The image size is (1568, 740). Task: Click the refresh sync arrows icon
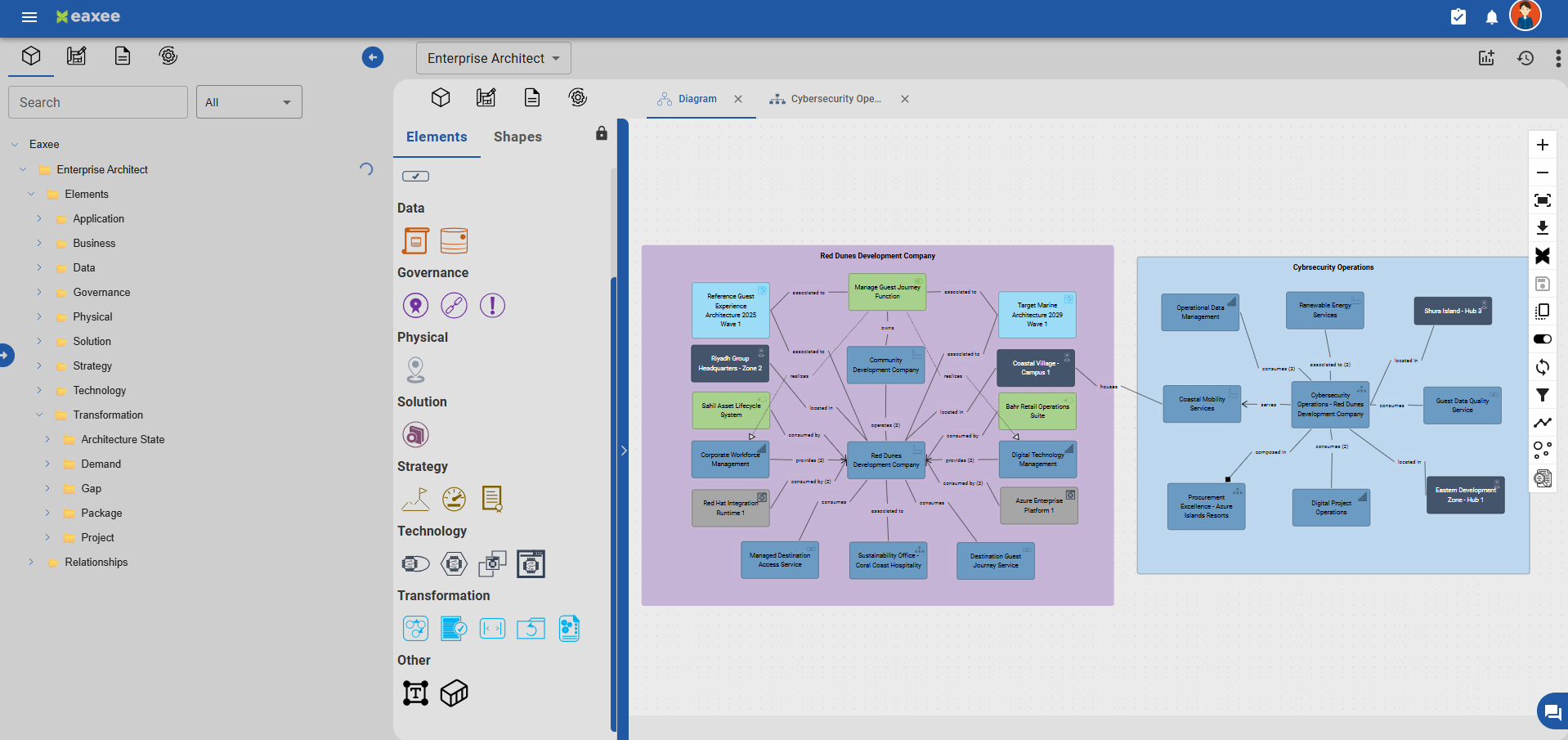[x=1543, y=367]
